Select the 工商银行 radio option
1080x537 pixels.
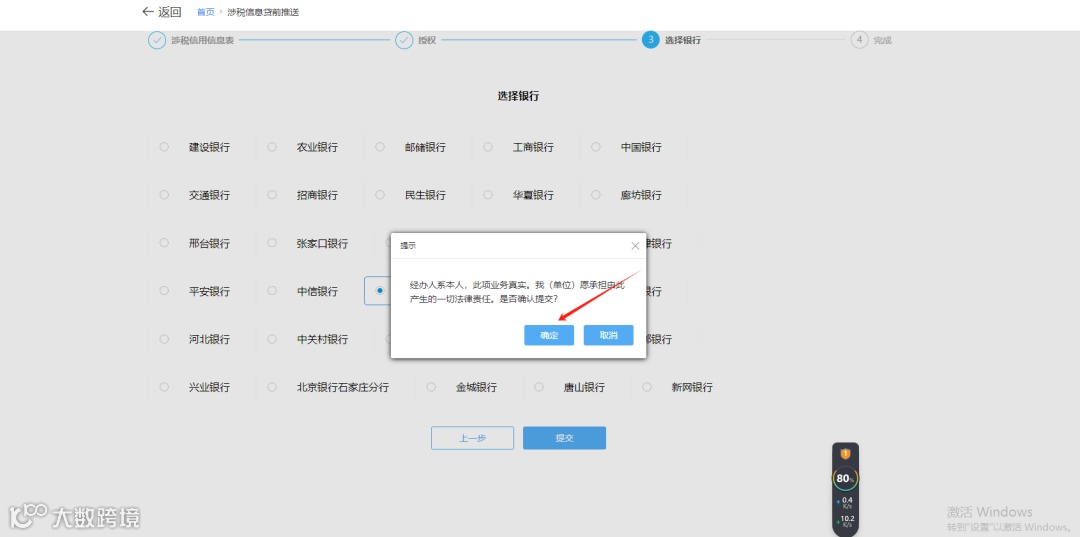pos(488,147)
